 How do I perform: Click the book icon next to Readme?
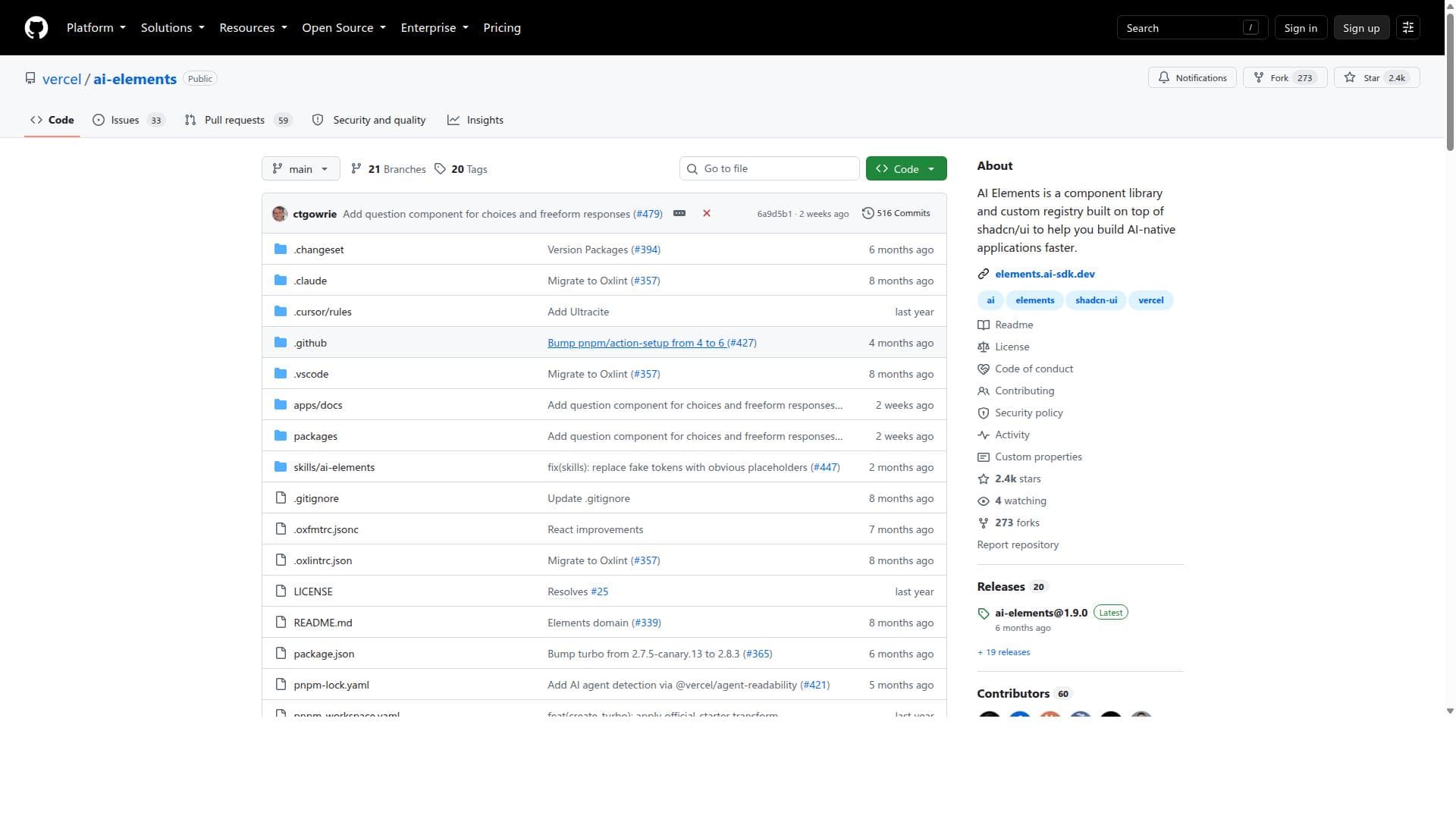[984, 325]
